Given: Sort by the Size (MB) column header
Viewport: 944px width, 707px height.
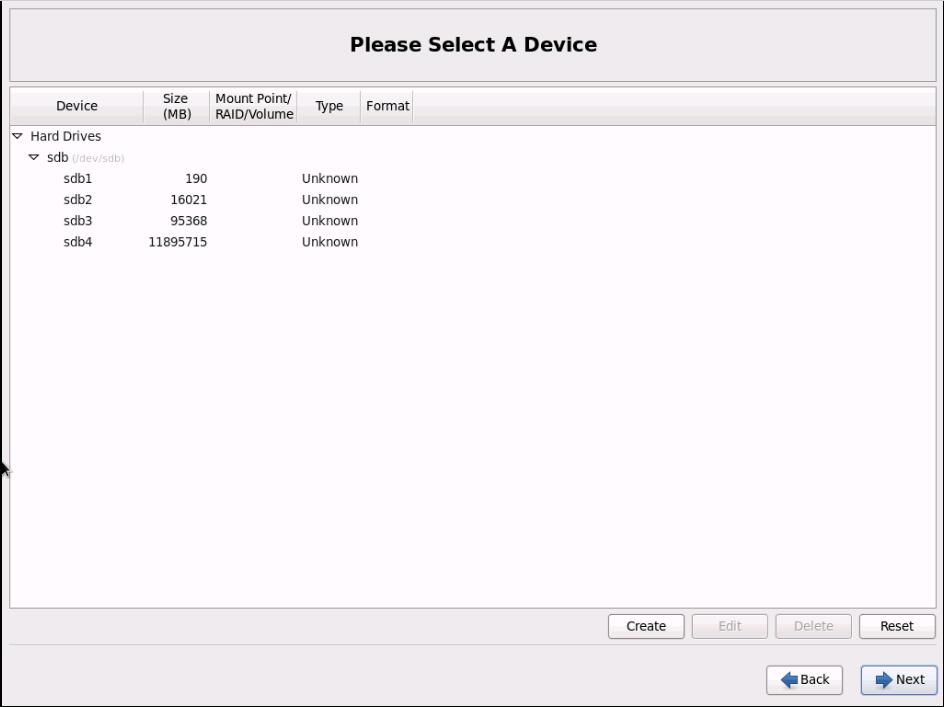Looking at the screenshot, I should pos(175,106).
